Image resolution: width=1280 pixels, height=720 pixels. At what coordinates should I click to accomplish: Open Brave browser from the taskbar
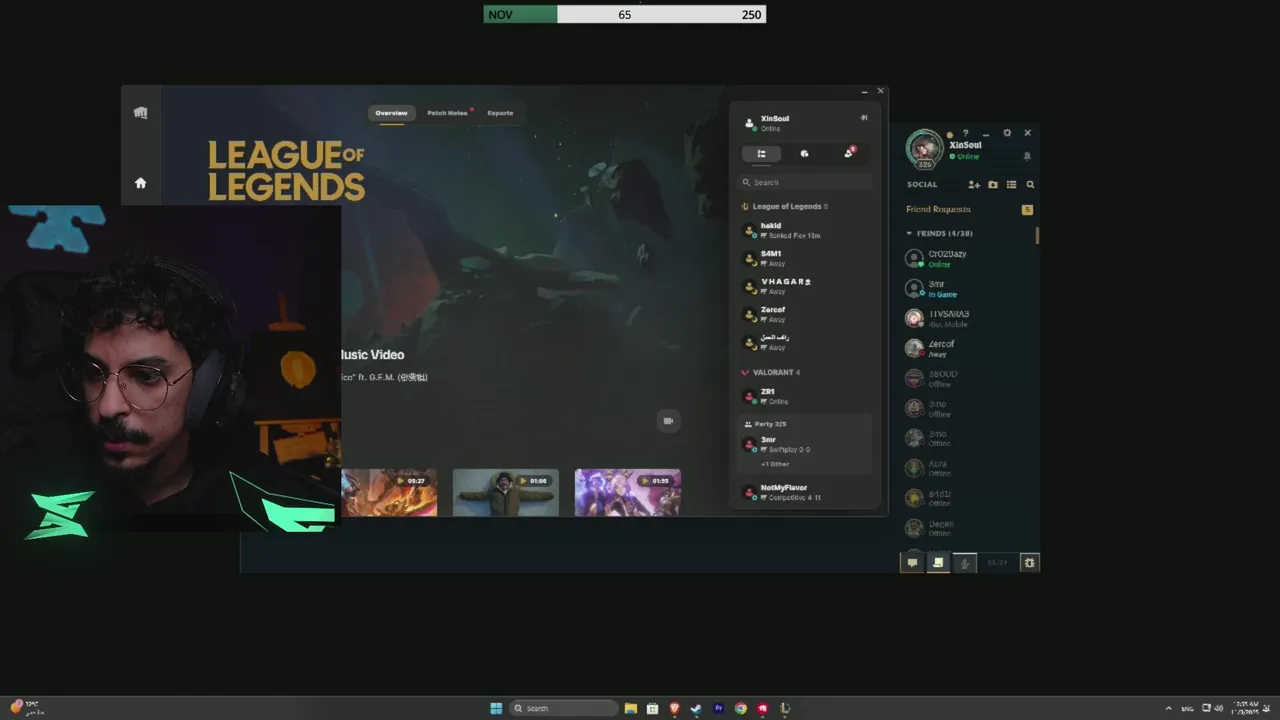(674, 708)
